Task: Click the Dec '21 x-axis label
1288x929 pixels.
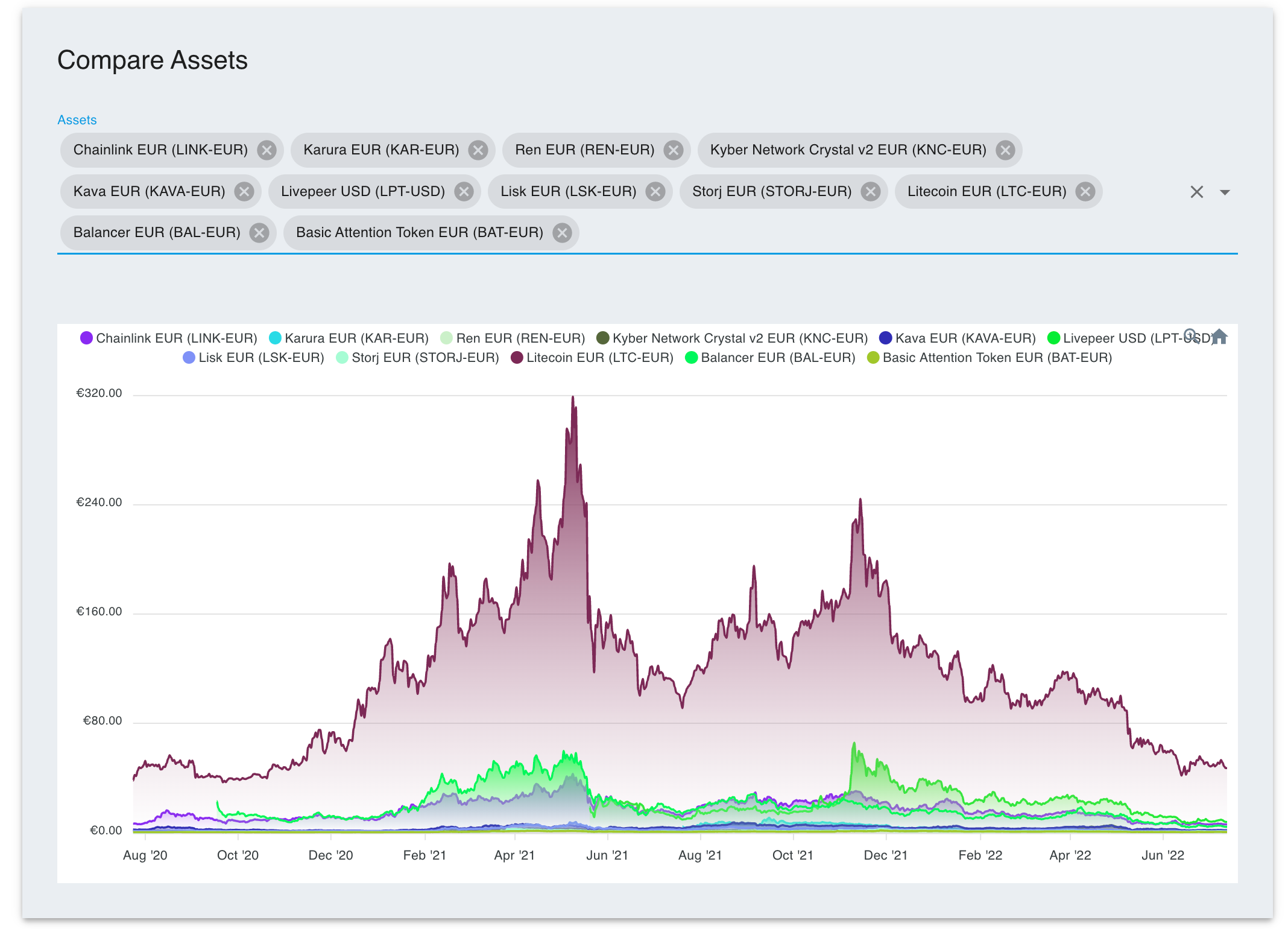Action: [x=886, y=855]
